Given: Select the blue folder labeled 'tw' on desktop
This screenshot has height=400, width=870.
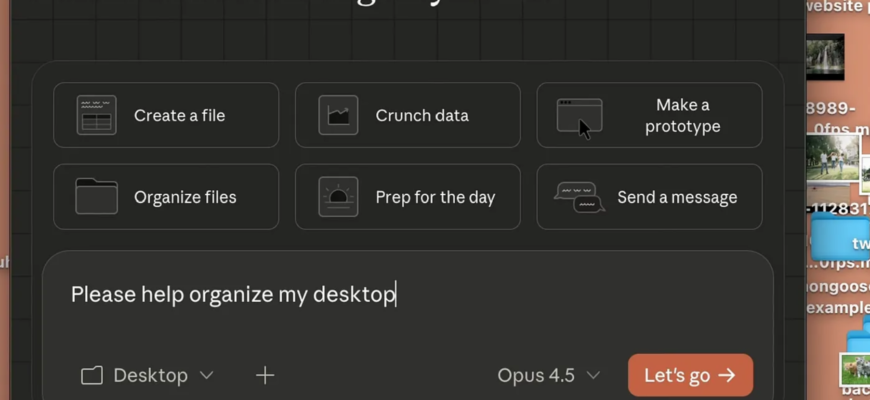Looking at the screenshot, I should pos(842,238).
